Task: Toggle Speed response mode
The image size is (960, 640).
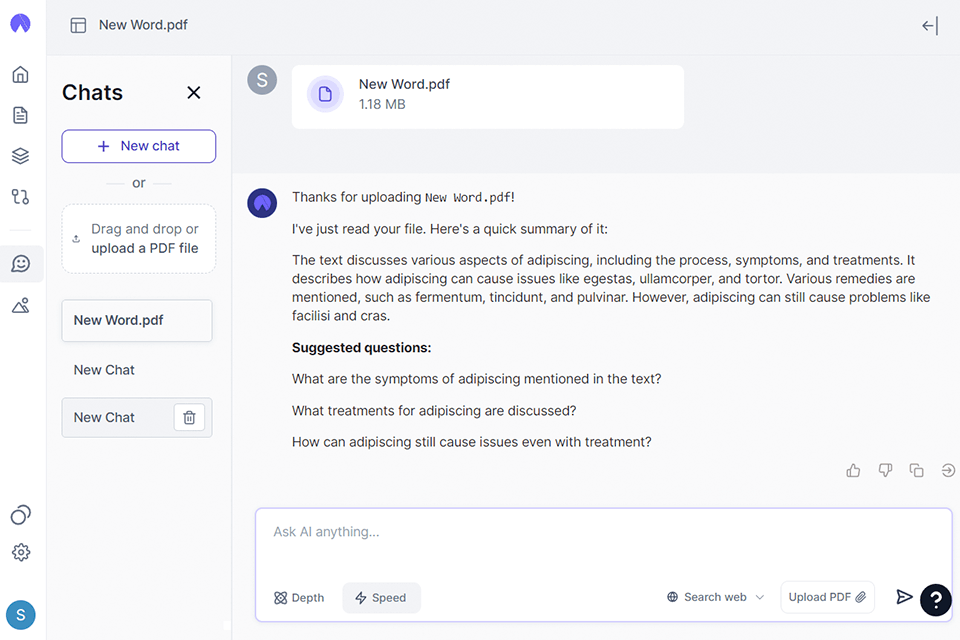Action: (x=381, y=598)
